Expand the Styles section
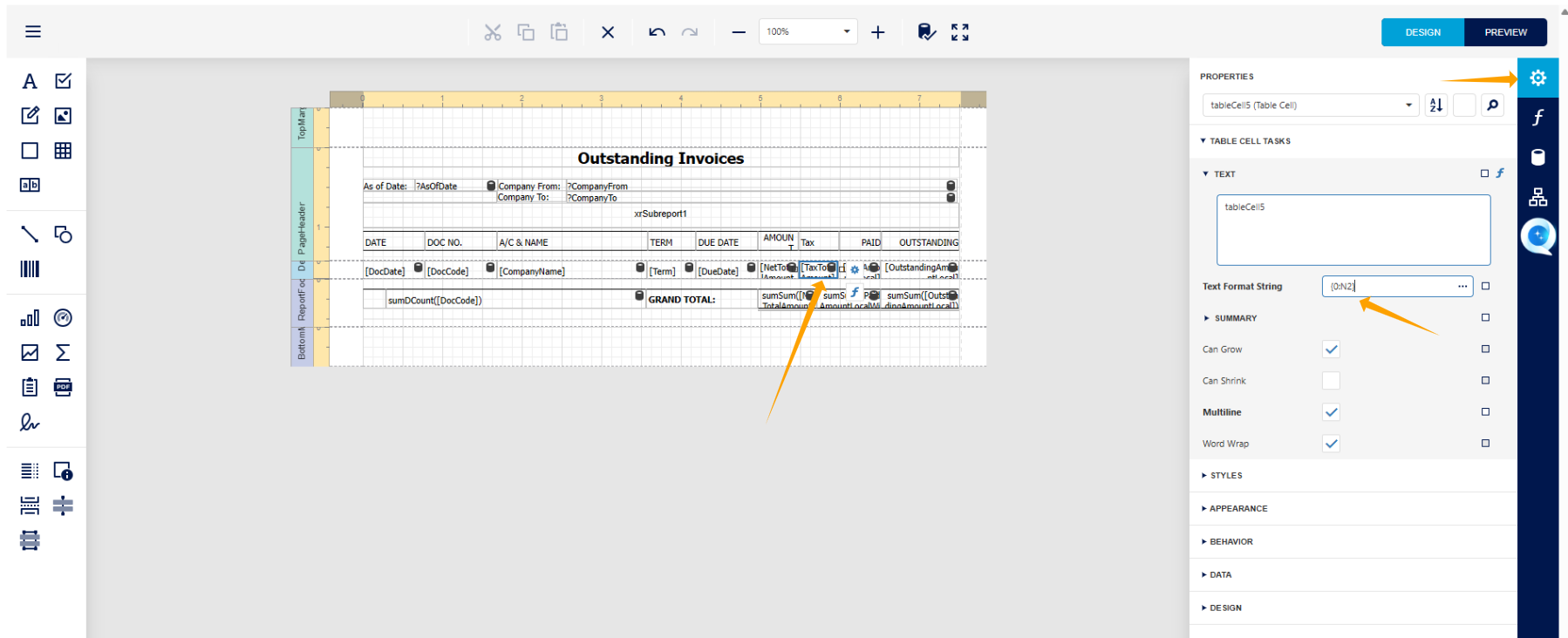 (1225, 476)
